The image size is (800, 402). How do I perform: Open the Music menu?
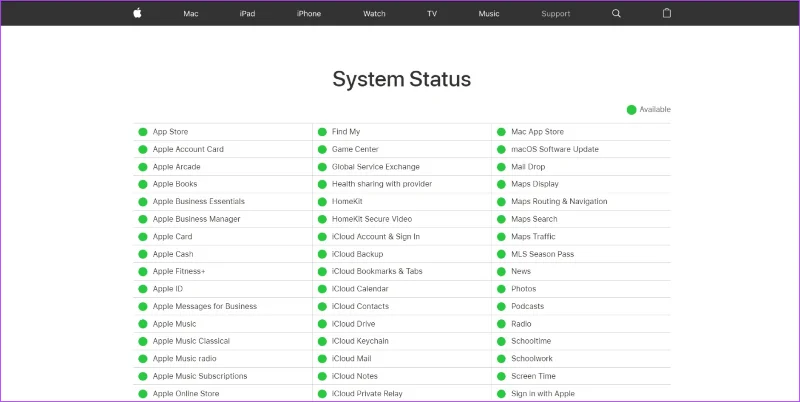coord(489,14)
